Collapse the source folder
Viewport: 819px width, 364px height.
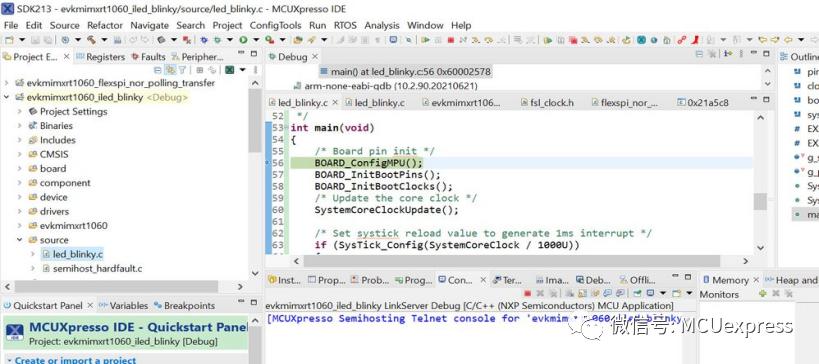[19, 240]
